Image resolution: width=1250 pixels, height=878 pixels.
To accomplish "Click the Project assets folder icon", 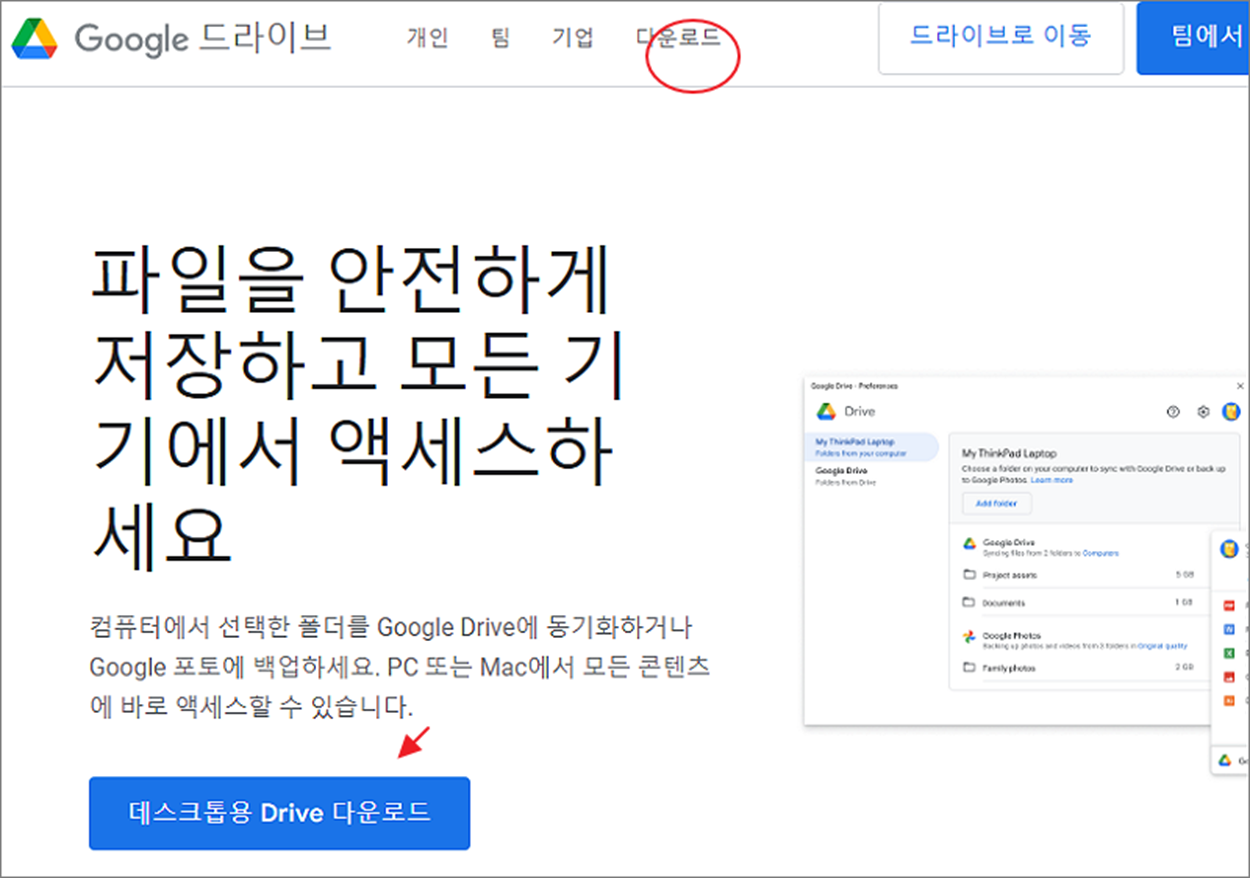I will pos(968,575).
